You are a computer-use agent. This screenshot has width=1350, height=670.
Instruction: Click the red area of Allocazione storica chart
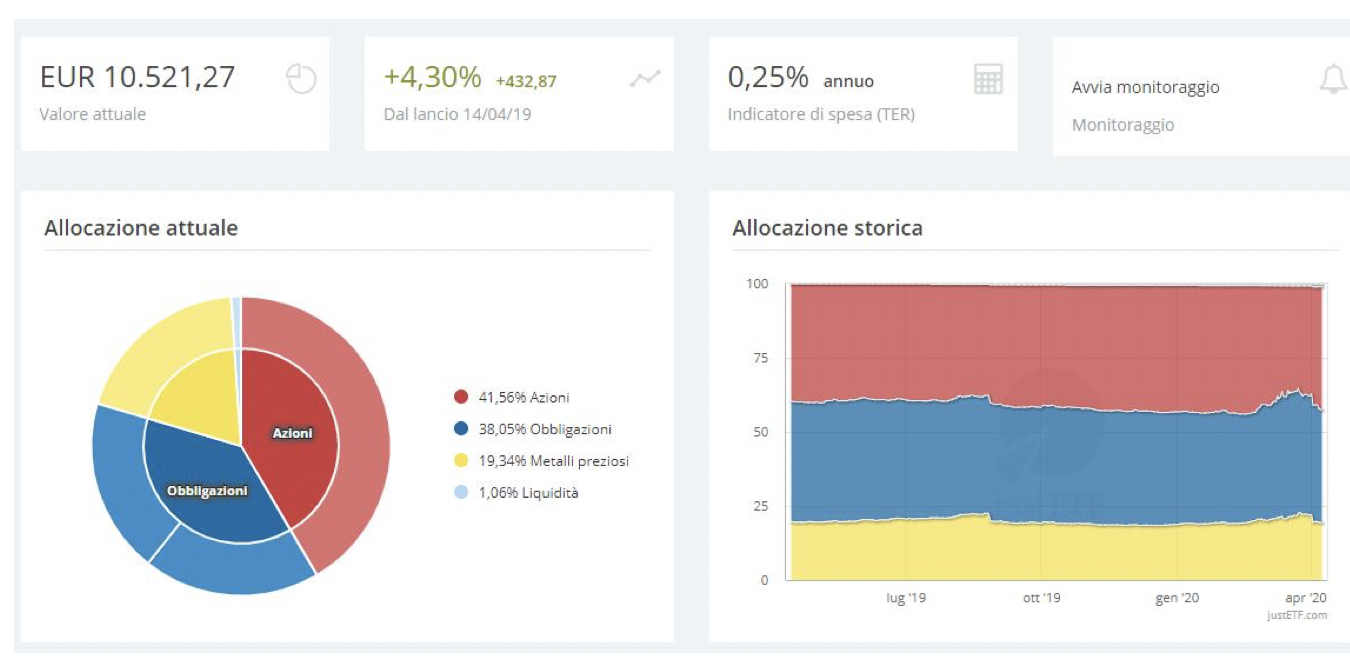[x=1050, y=340]
